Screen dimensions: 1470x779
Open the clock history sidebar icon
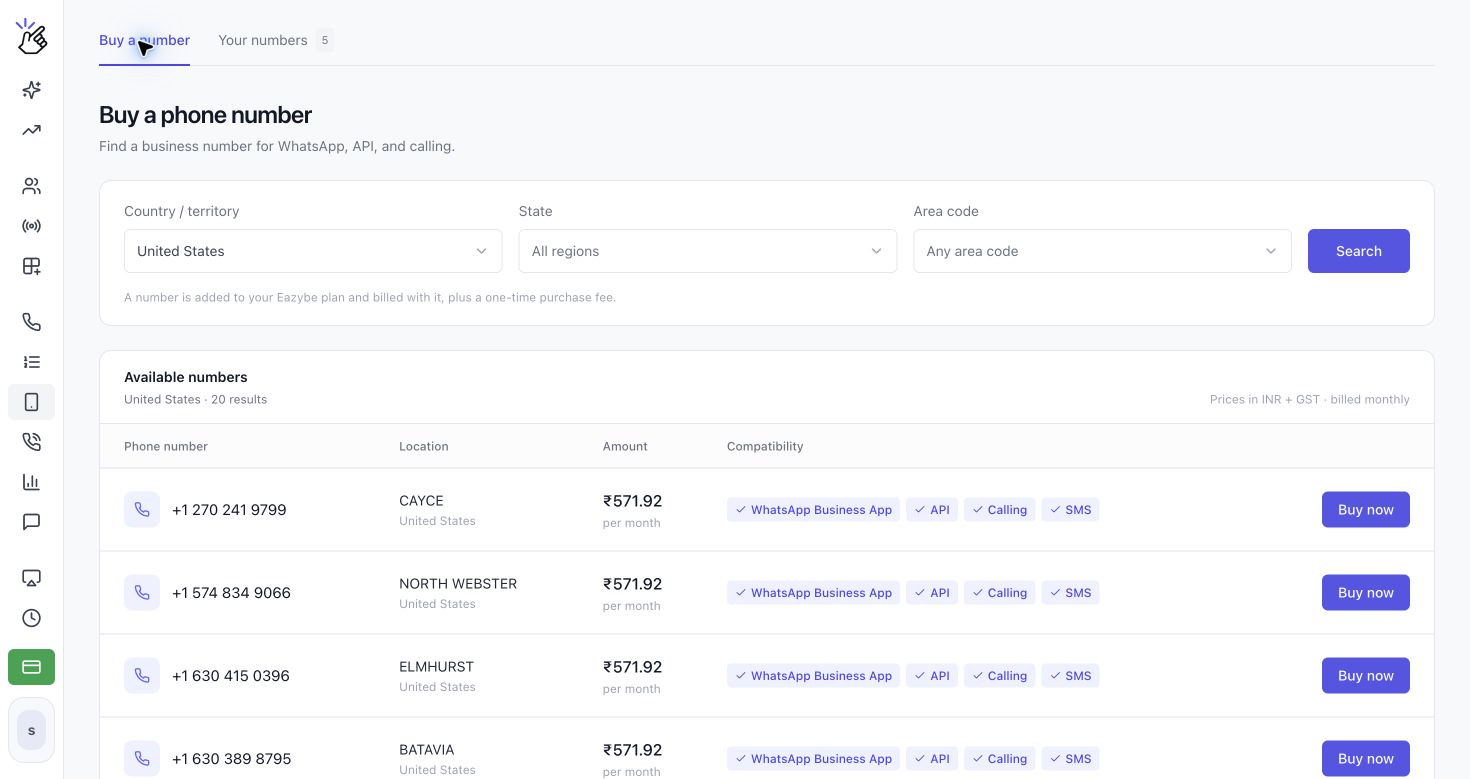pyautogui.click(x=32, y=618)
